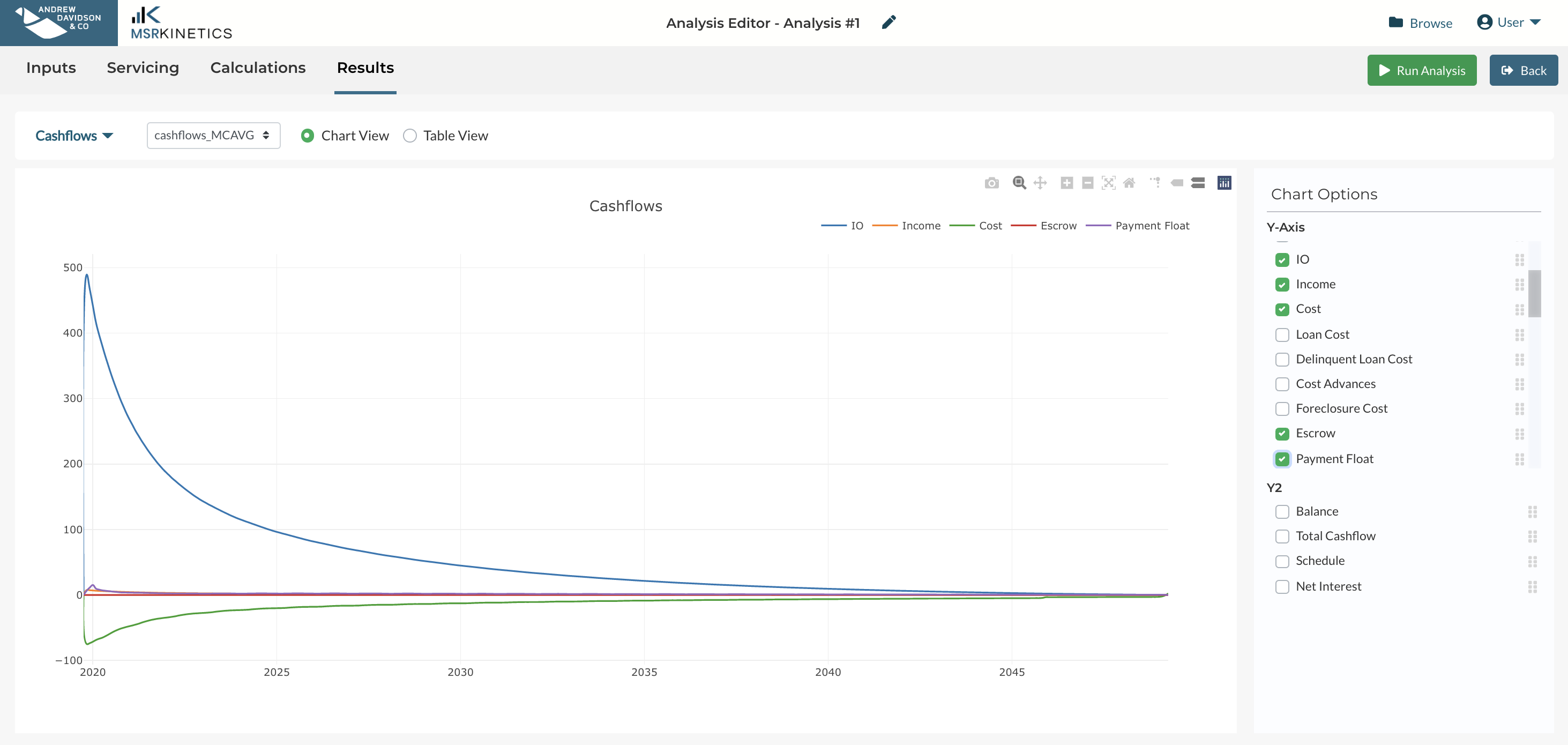The height and width of the screenshot is (745, 1568).
Task: Toggle Payment Float series in chart legend
Action: pos(1137,226)
